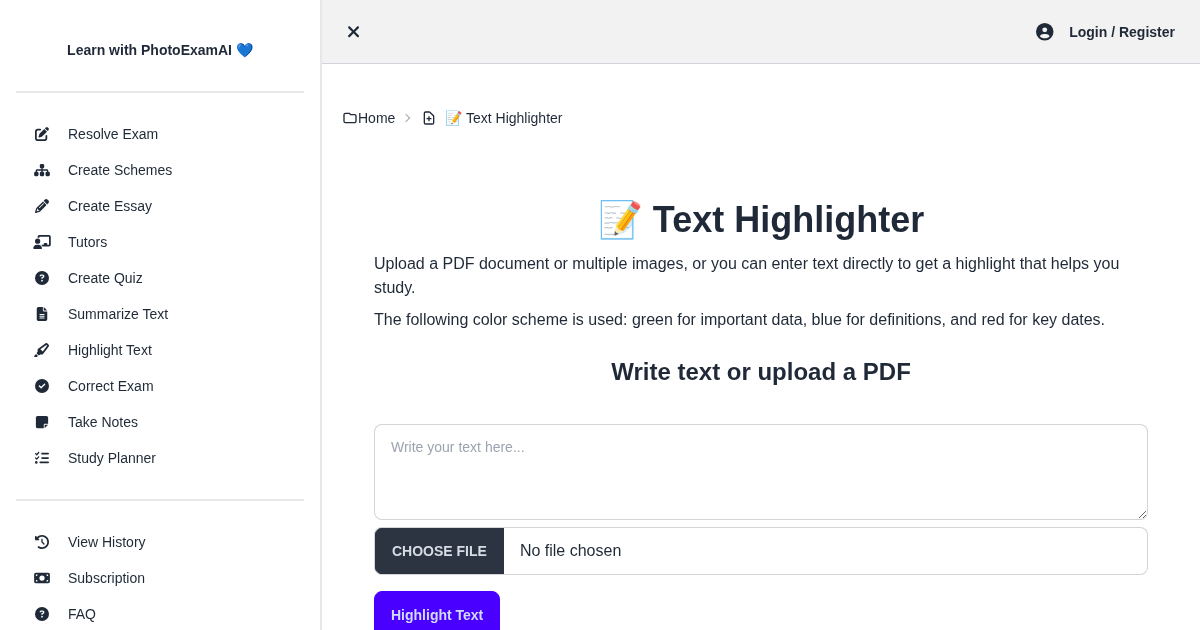Click the Login / Register link

pyautogui.click(x=1121, y=32)
